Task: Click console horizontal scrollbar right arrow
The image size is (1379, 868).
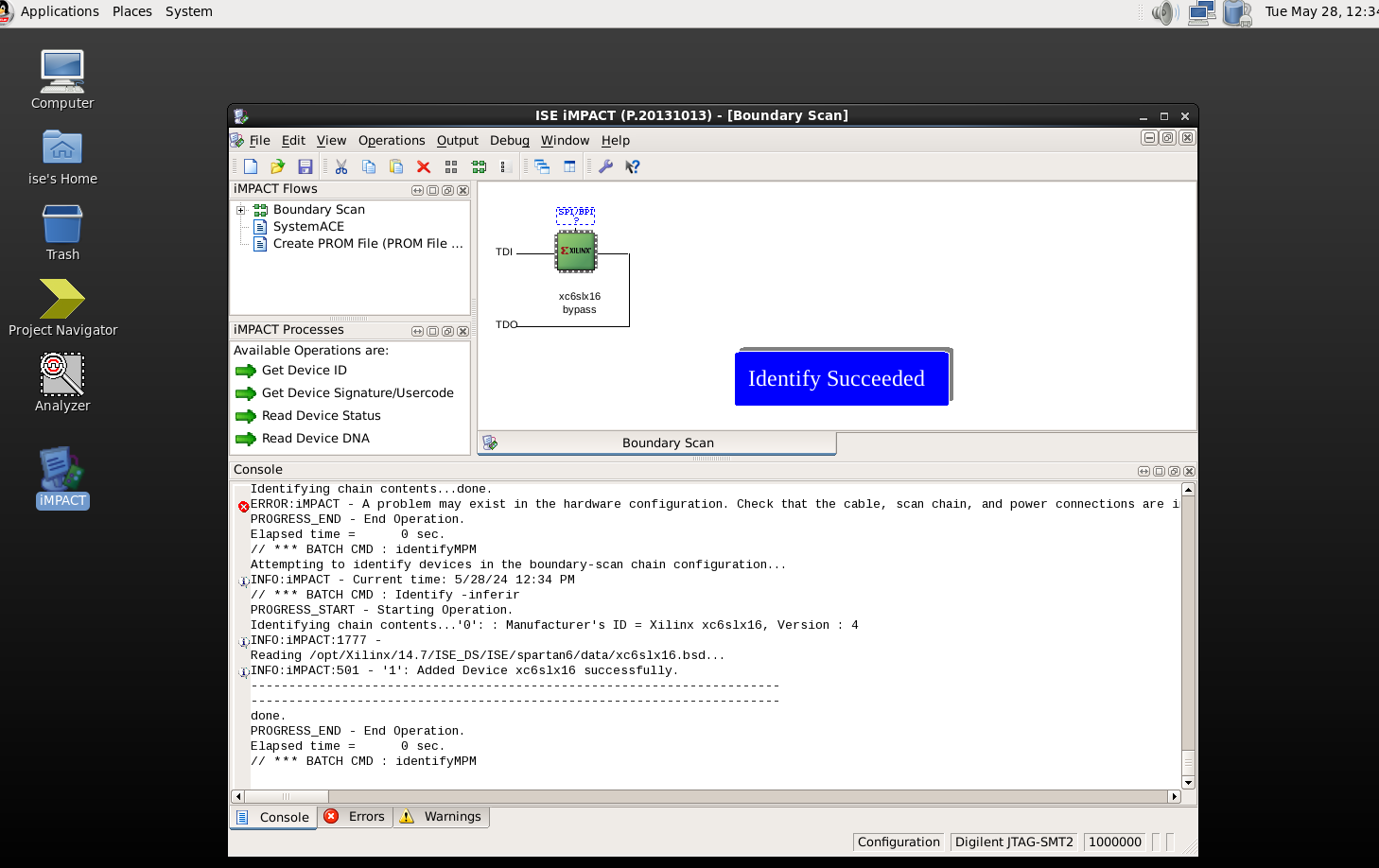Action: tap(1175, 797)
